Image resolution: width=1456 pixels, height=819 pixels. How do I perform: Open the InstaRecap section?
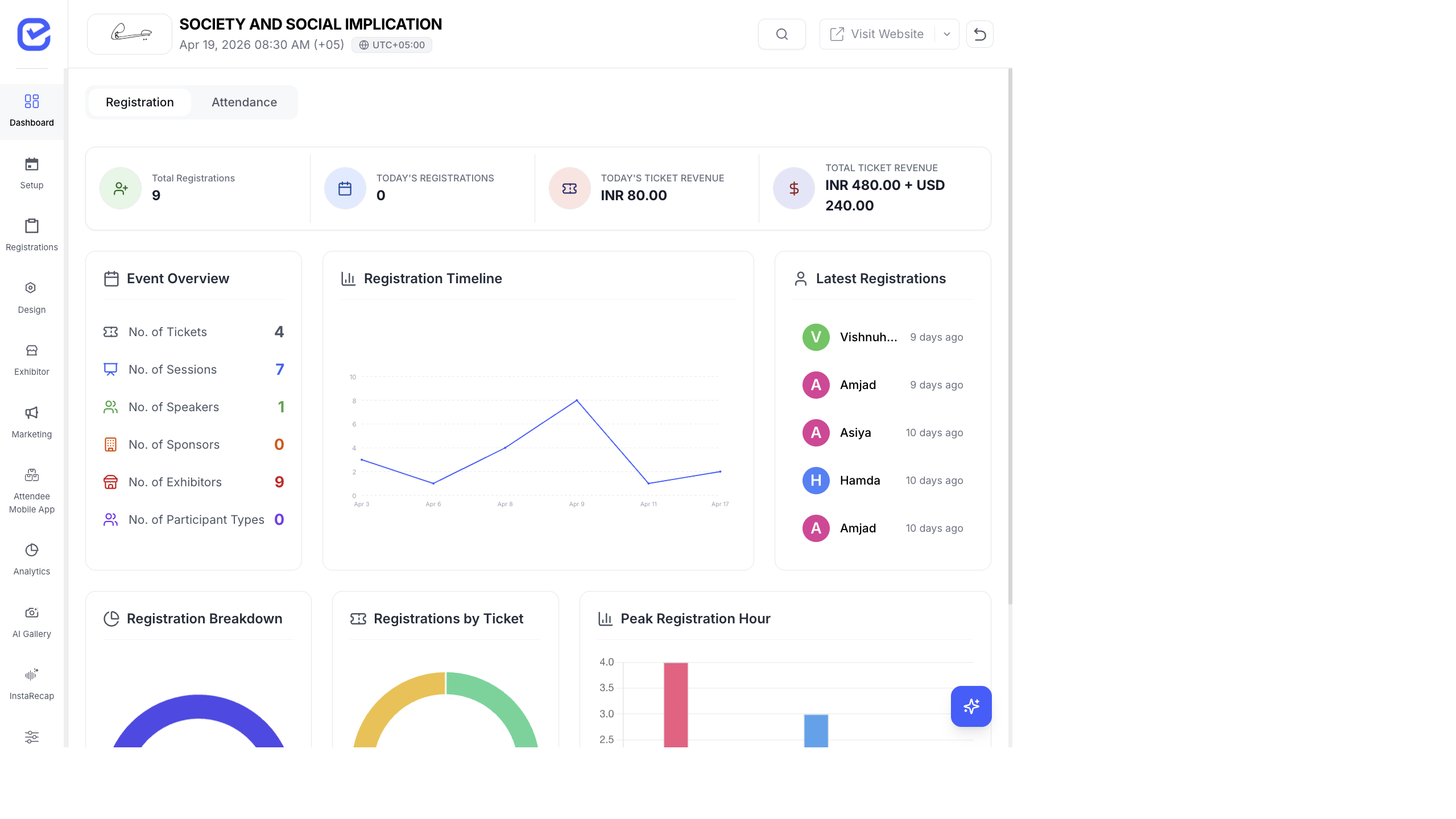31,682
